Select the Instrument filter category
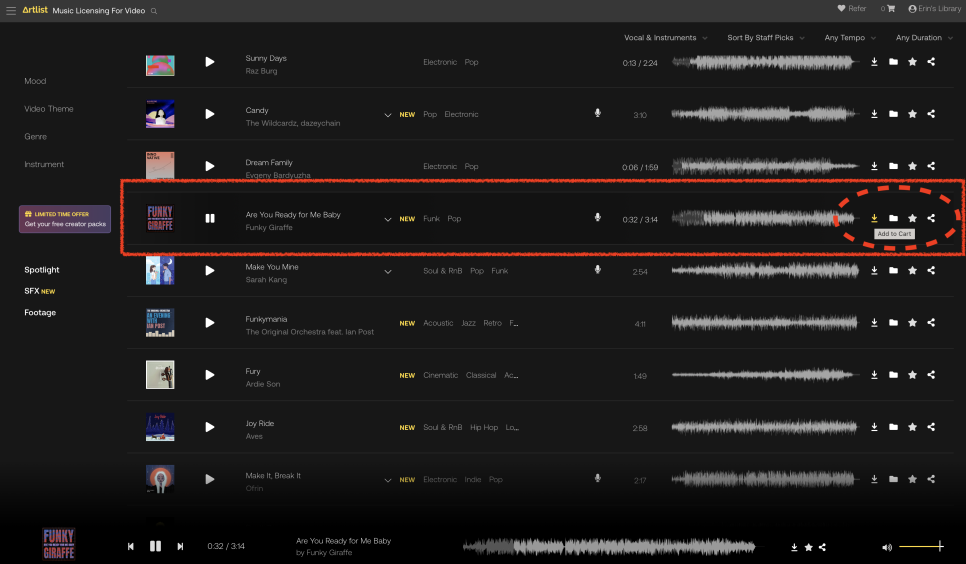The height and width of the screenshot is (564, 966). tap(44, 164)
